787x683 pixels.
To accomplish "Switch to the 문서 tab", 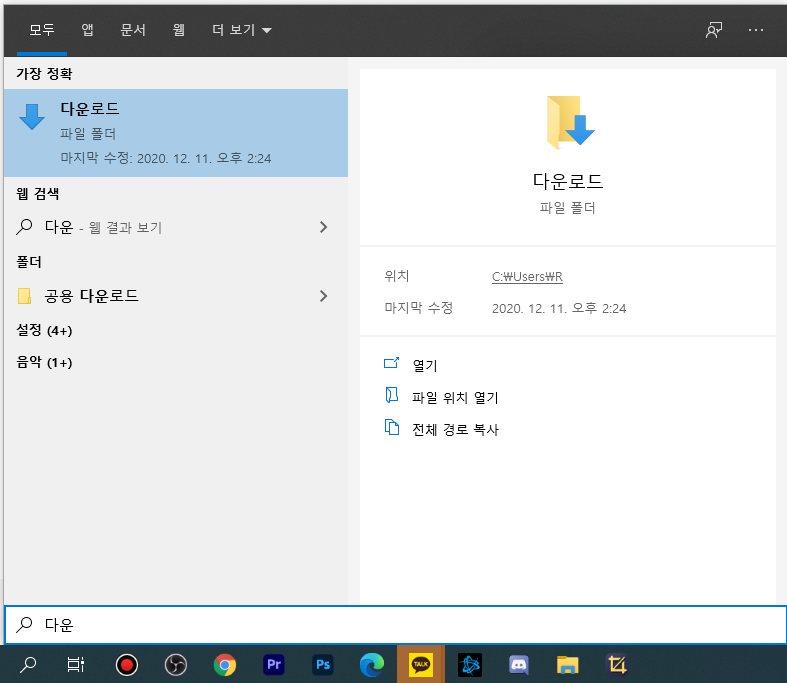I will tap(133, 30).
